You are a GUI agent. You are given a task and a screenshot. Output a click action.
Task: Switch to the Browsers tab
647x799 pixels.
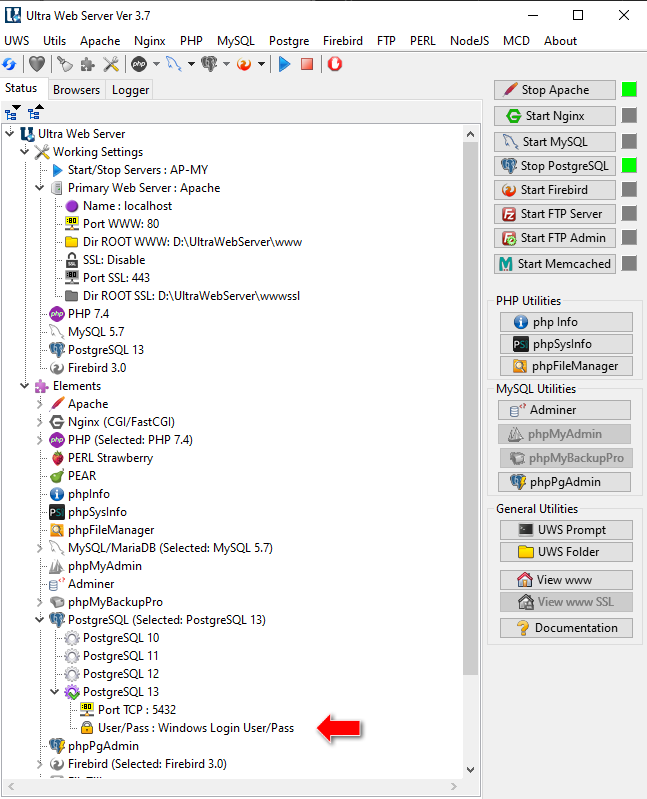tap(76, 90)
